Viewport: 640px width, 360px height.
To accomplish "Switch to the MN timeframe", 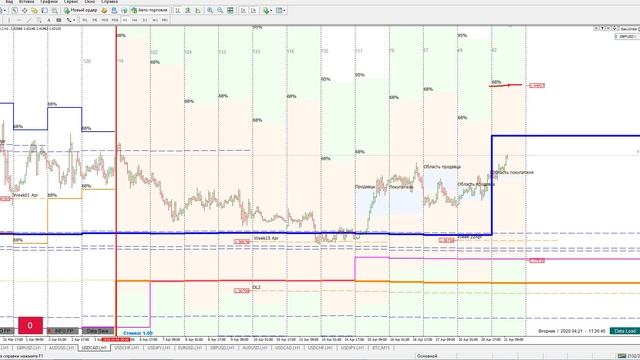I will click(165, 20).
